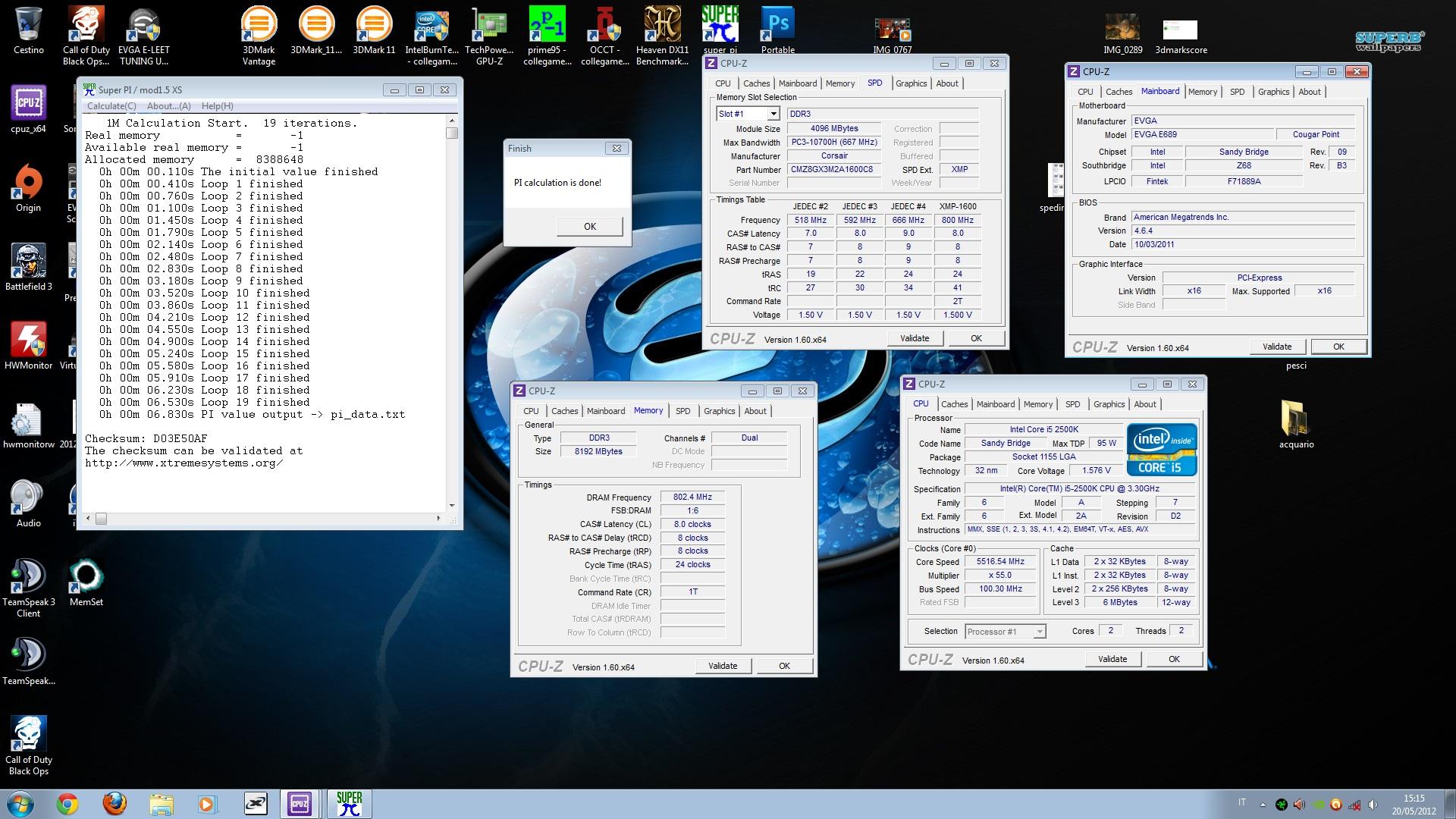1456x819 pixels.
Task: Switch to Caches tab in SPD CPU-Z window
Action: point(756,83)
